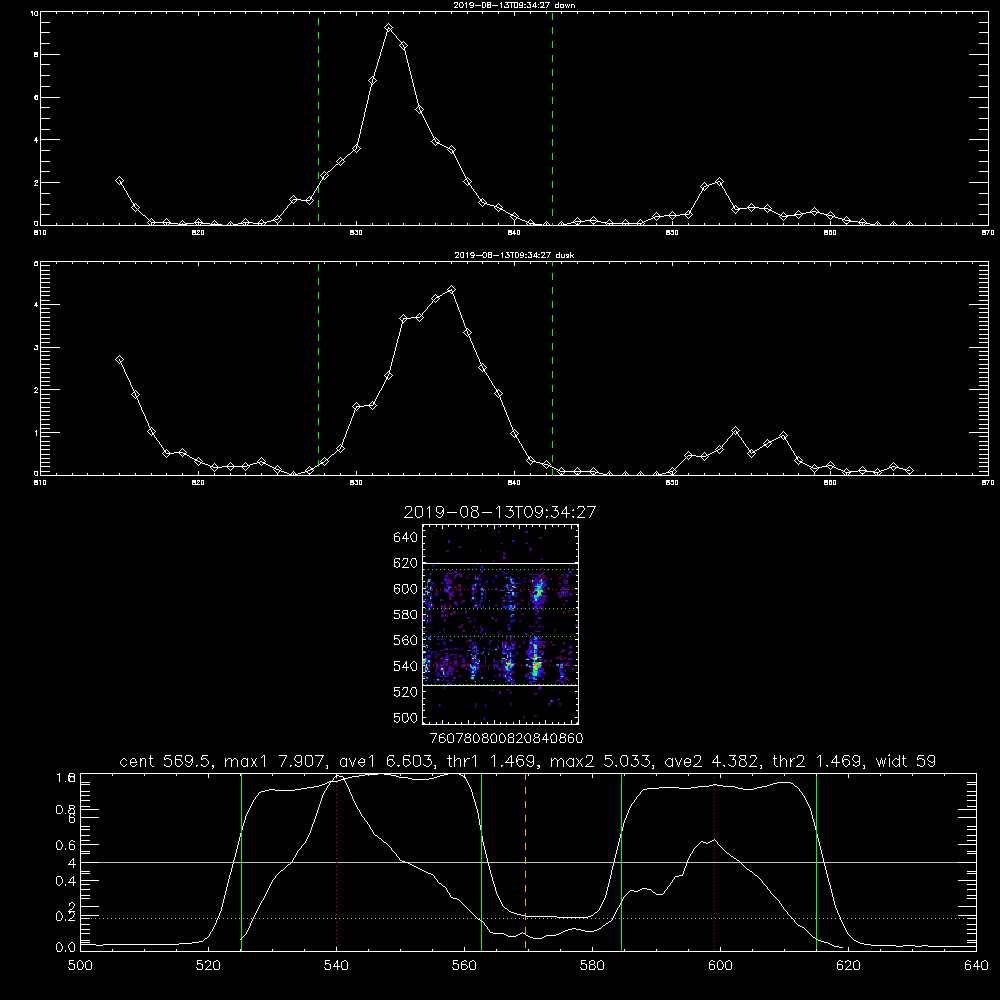Select the small peak diamond near 854 in dusk plot
The image size is (1000, 1000).
pos(735,431)
